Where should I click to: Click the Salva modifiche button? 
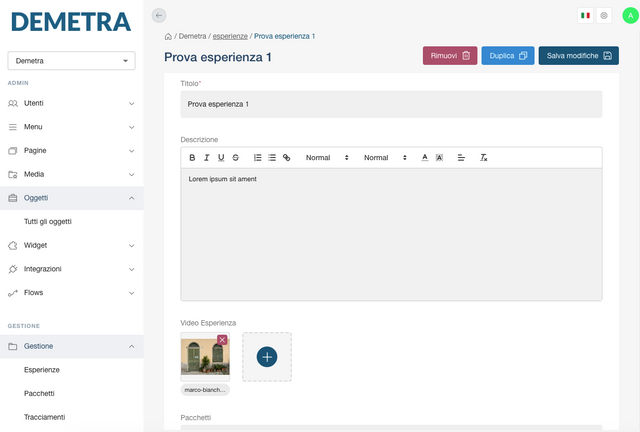(578, 56)
